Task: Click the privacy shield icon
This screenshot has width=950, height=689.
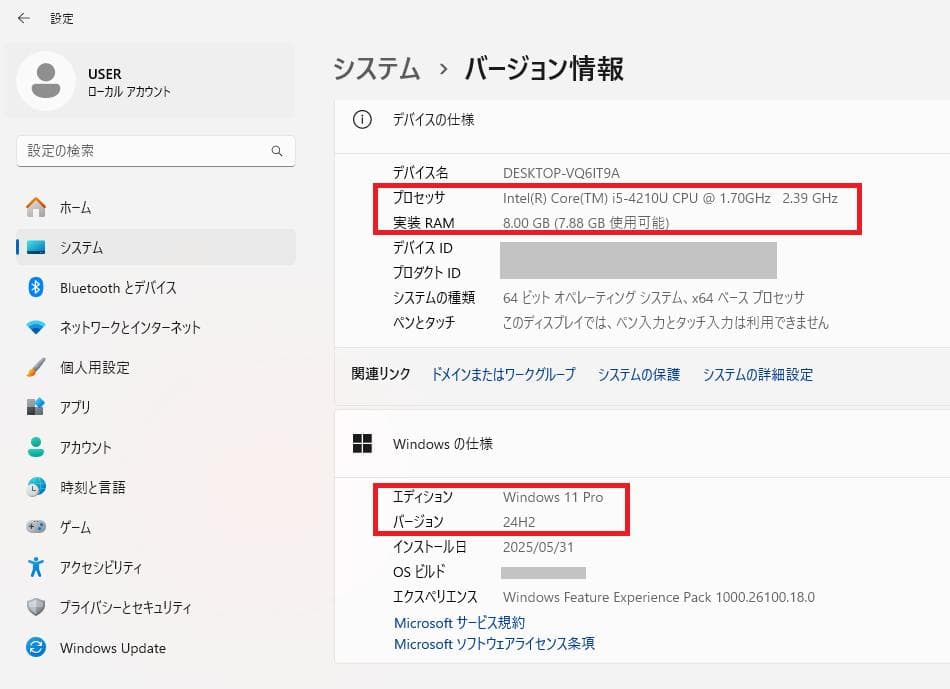Action: click(x=36, y=607)
